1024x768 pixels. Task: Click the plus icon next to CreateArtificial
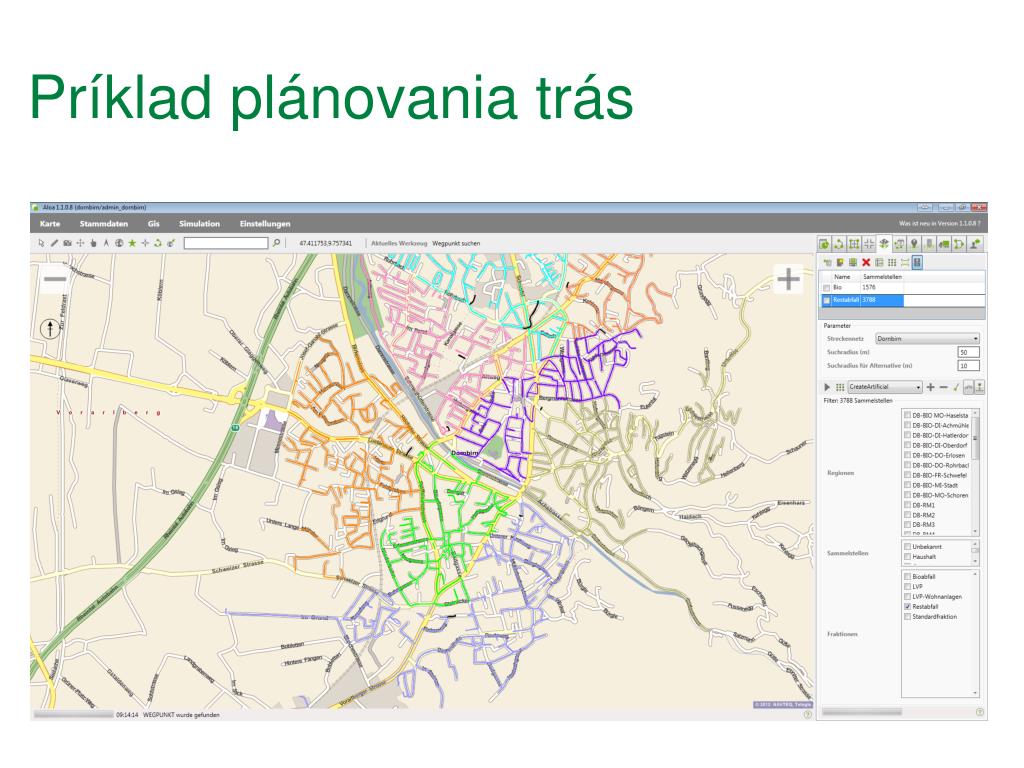coord(931,387)
